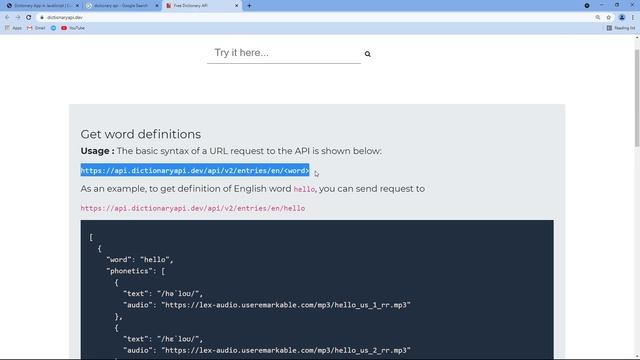Click the page vertical scrollbar thumb
Image resolution: width=640 pixels, height=360 pixels.
point(637,98)
